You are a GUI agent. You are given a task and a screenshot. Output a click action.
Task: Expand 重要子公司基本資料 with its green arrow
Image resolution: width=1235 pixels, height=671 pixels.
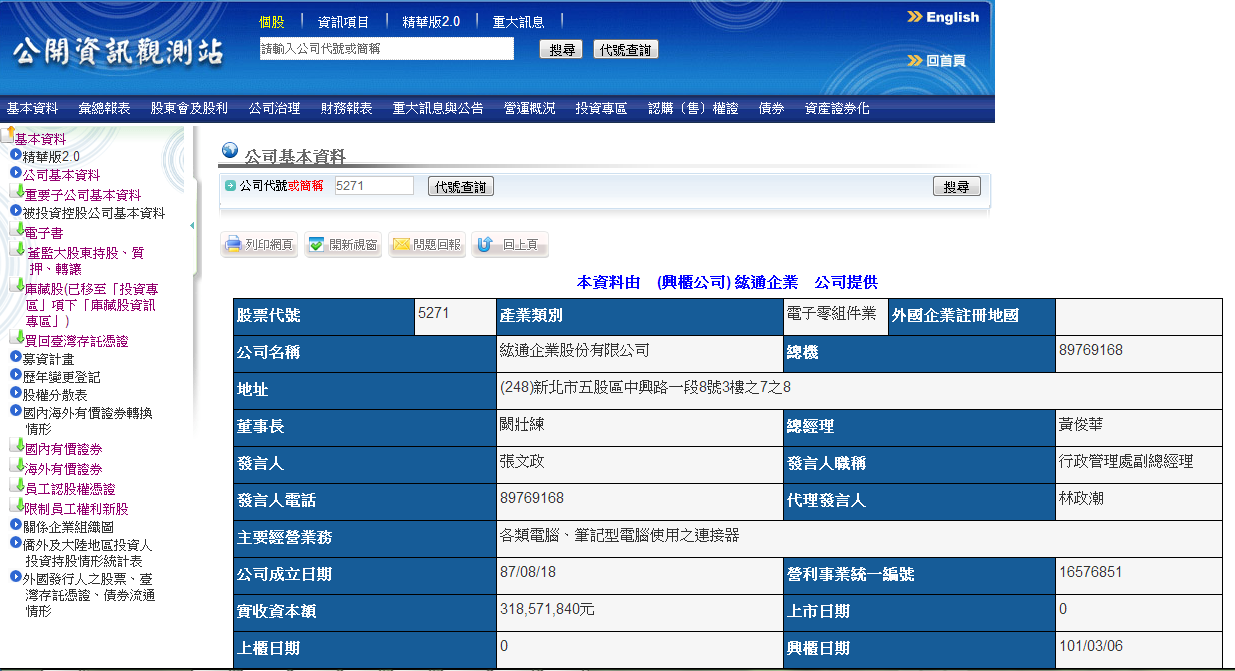(x=18, y=192)
